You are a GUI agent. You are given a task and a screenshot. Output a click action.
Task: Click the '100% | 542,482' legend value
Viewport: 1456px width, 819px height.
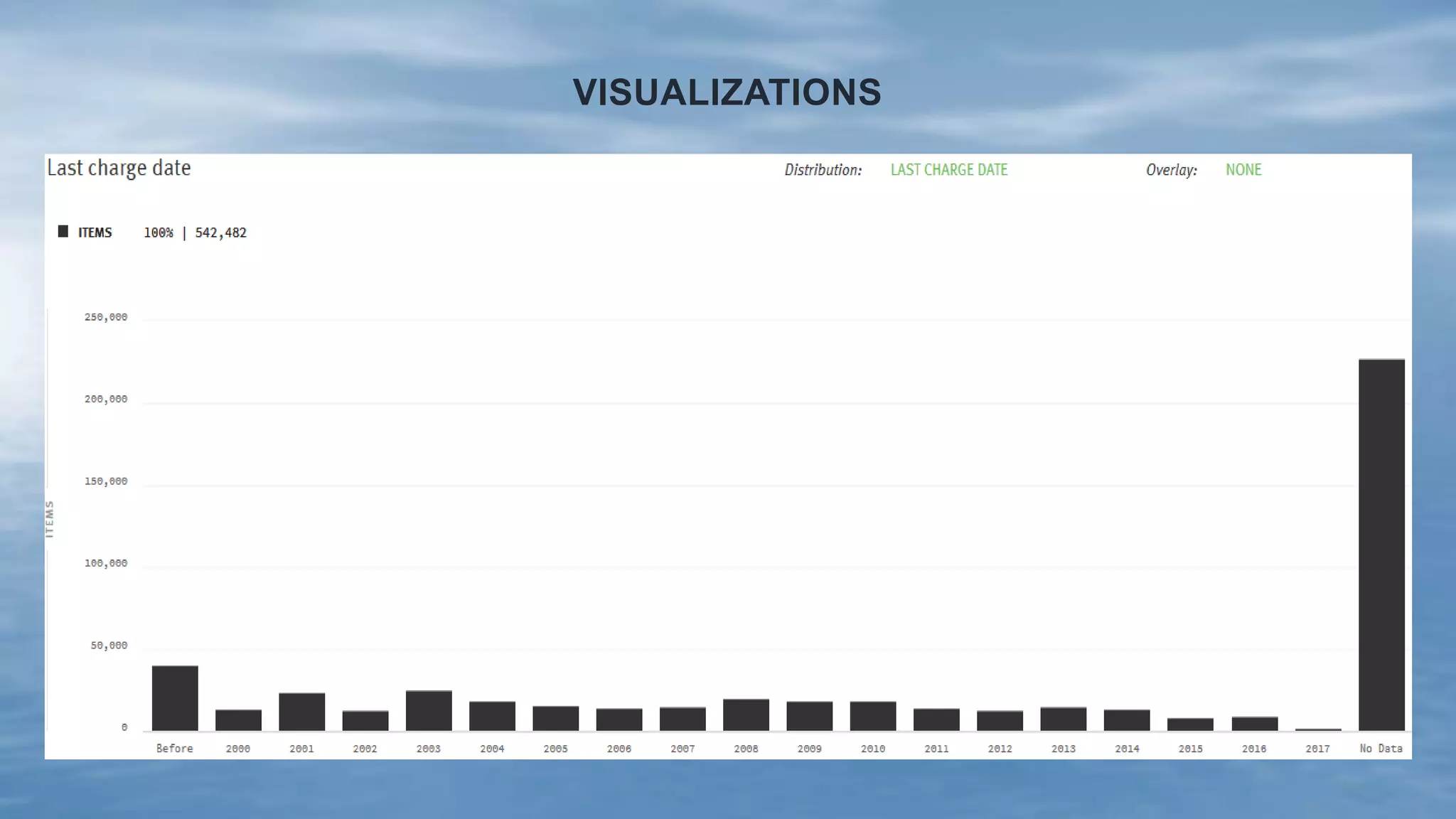click(x=195, y=232)
